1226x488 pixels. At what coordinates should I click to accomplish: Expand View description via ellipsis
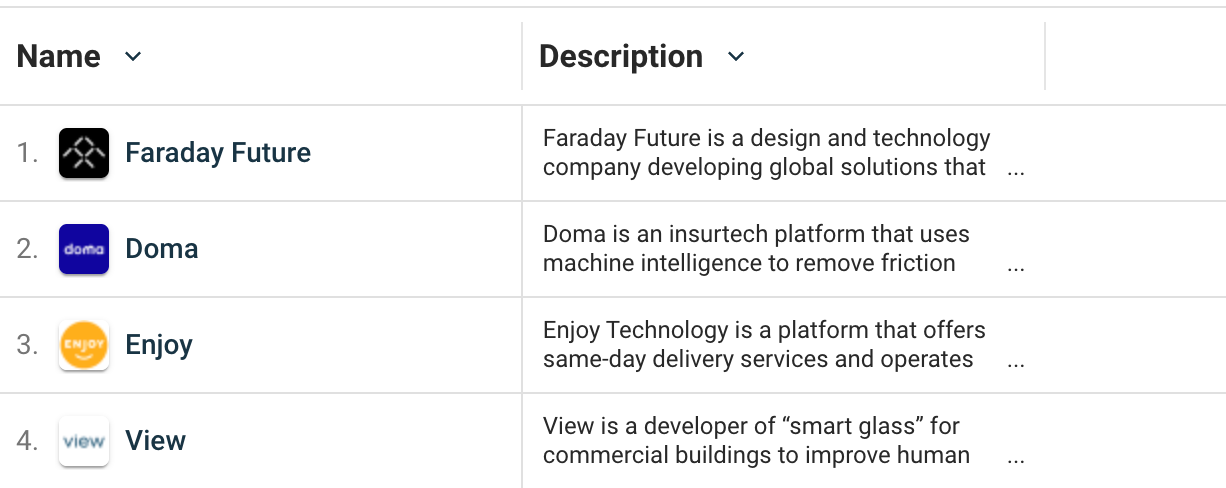(x=1016, y=459)
